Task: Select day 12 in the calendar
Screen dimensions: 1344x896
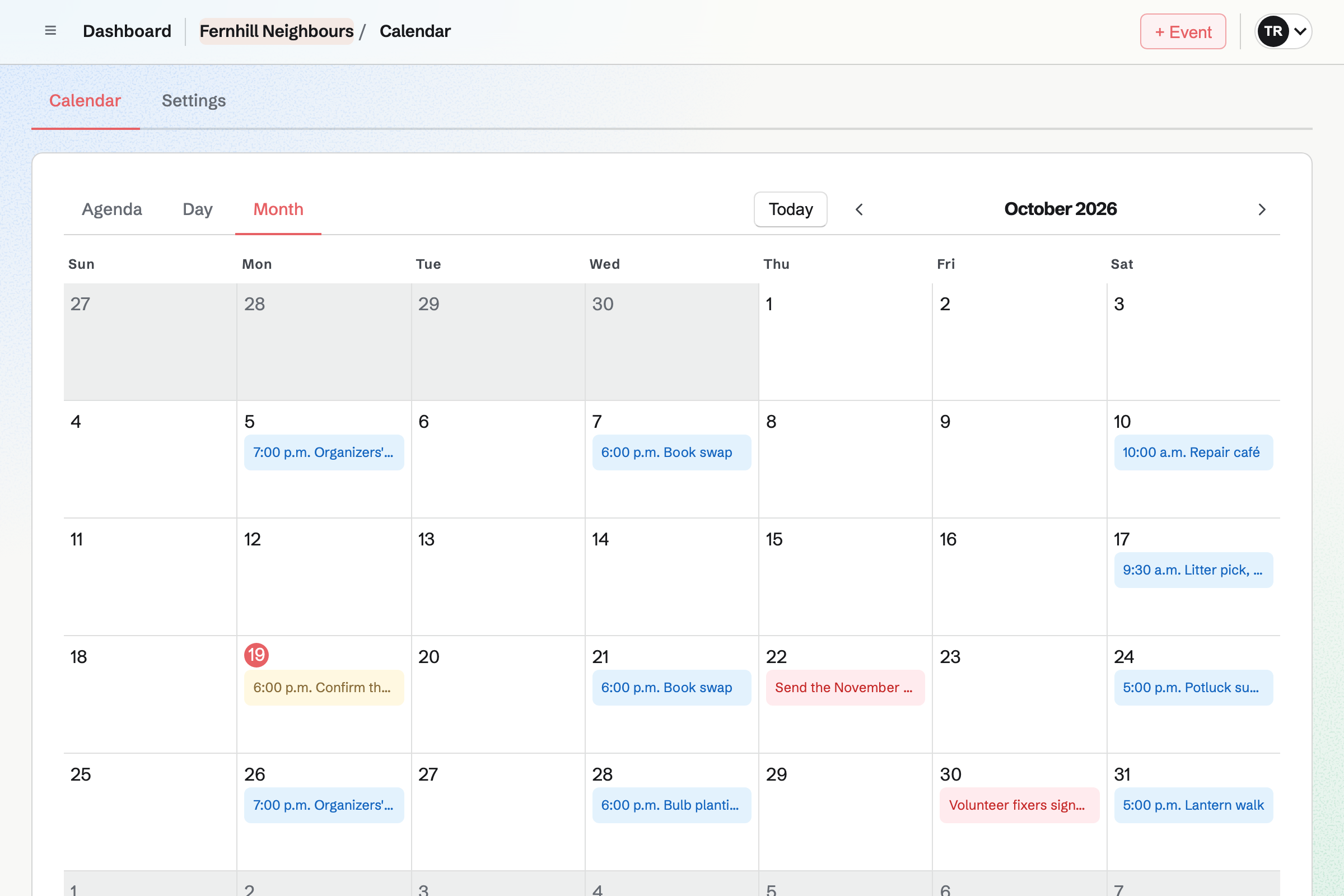Action: [x=253, y=539]
